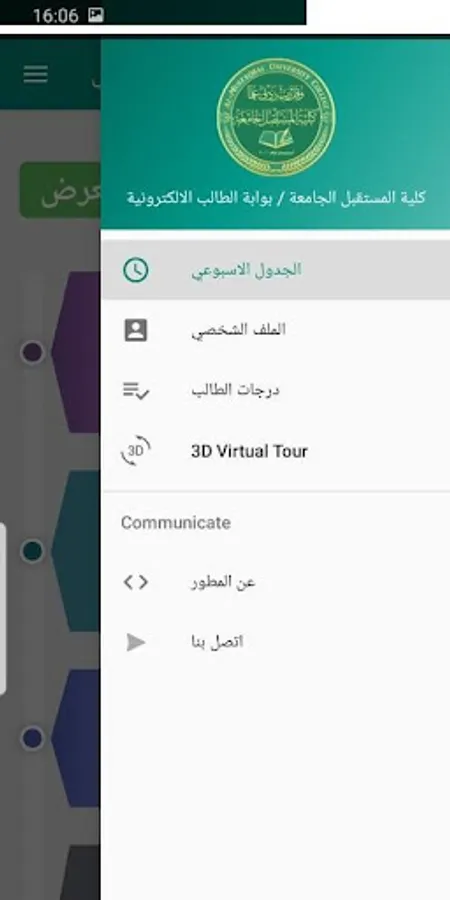Open 3D Virtual Tour entry
The width and height of the screenshot is (450, 900).
coord(276,451)
